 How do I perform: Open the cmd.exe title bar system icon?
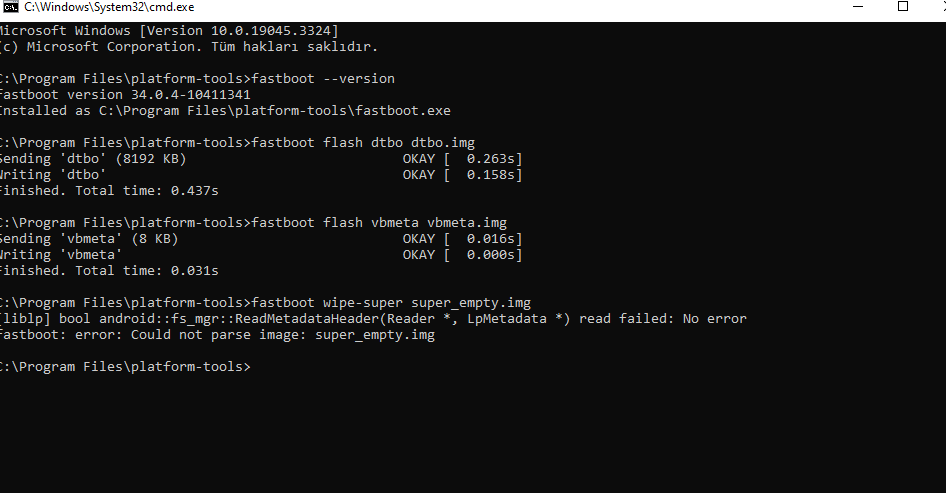[10, 7]
